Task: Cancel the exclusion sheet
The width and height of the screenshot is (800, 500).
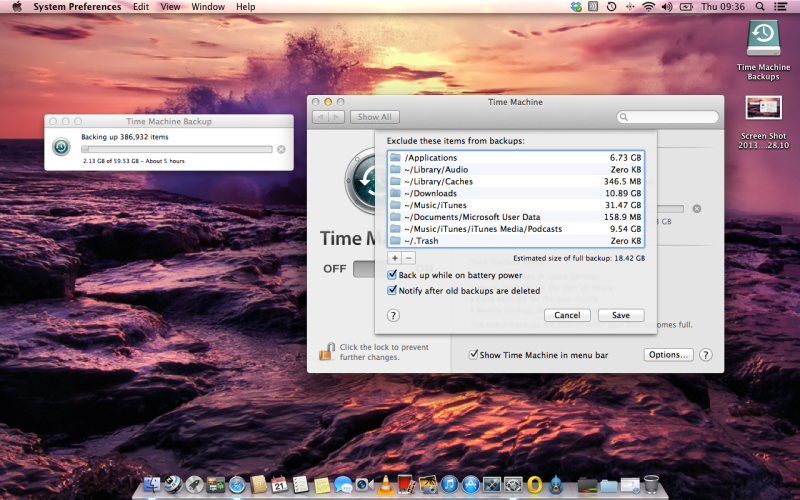Action: (x=567, y=315)
